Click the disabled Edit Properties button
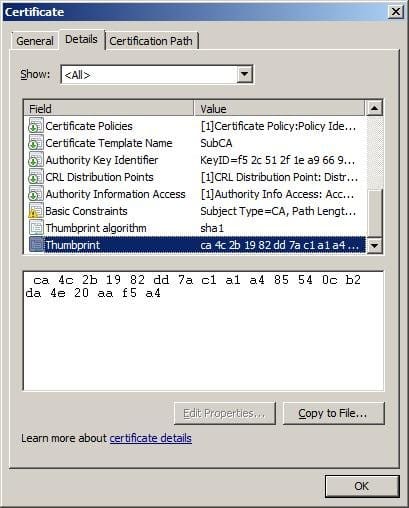 click(x=225, y=413)
